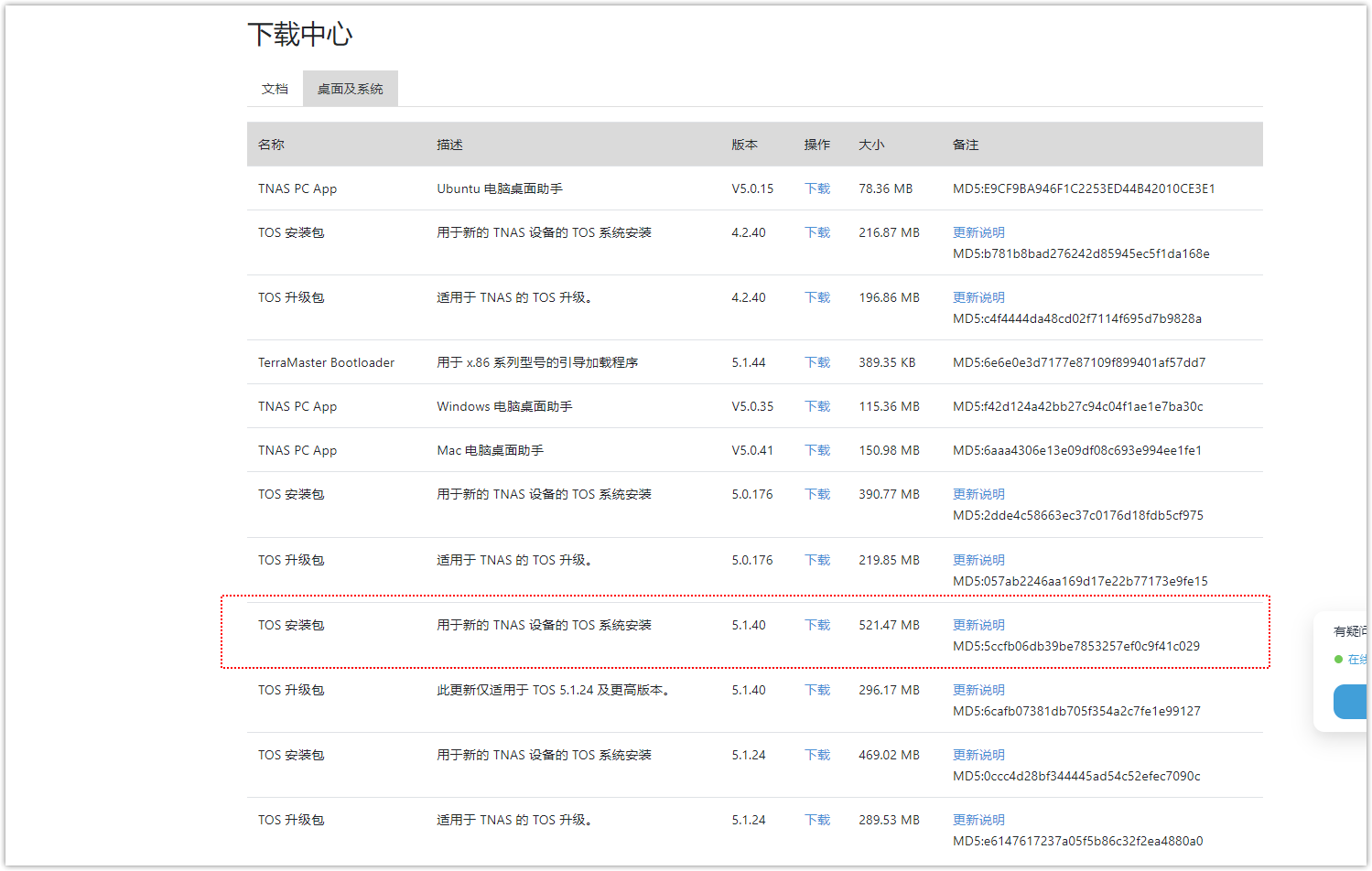Click the Mac 电脑桌面助手 description

click(x=490, y=450)
